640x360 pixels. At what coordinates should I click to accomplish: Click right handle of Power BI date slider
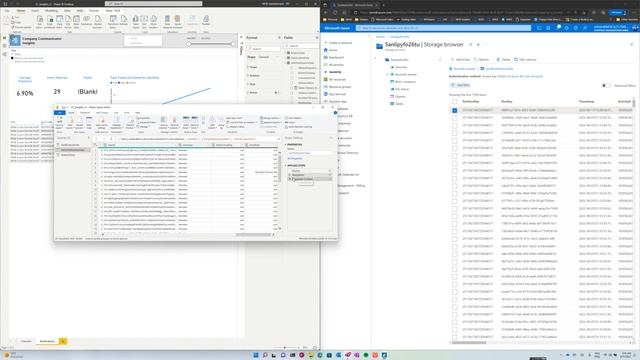[233, 44]
